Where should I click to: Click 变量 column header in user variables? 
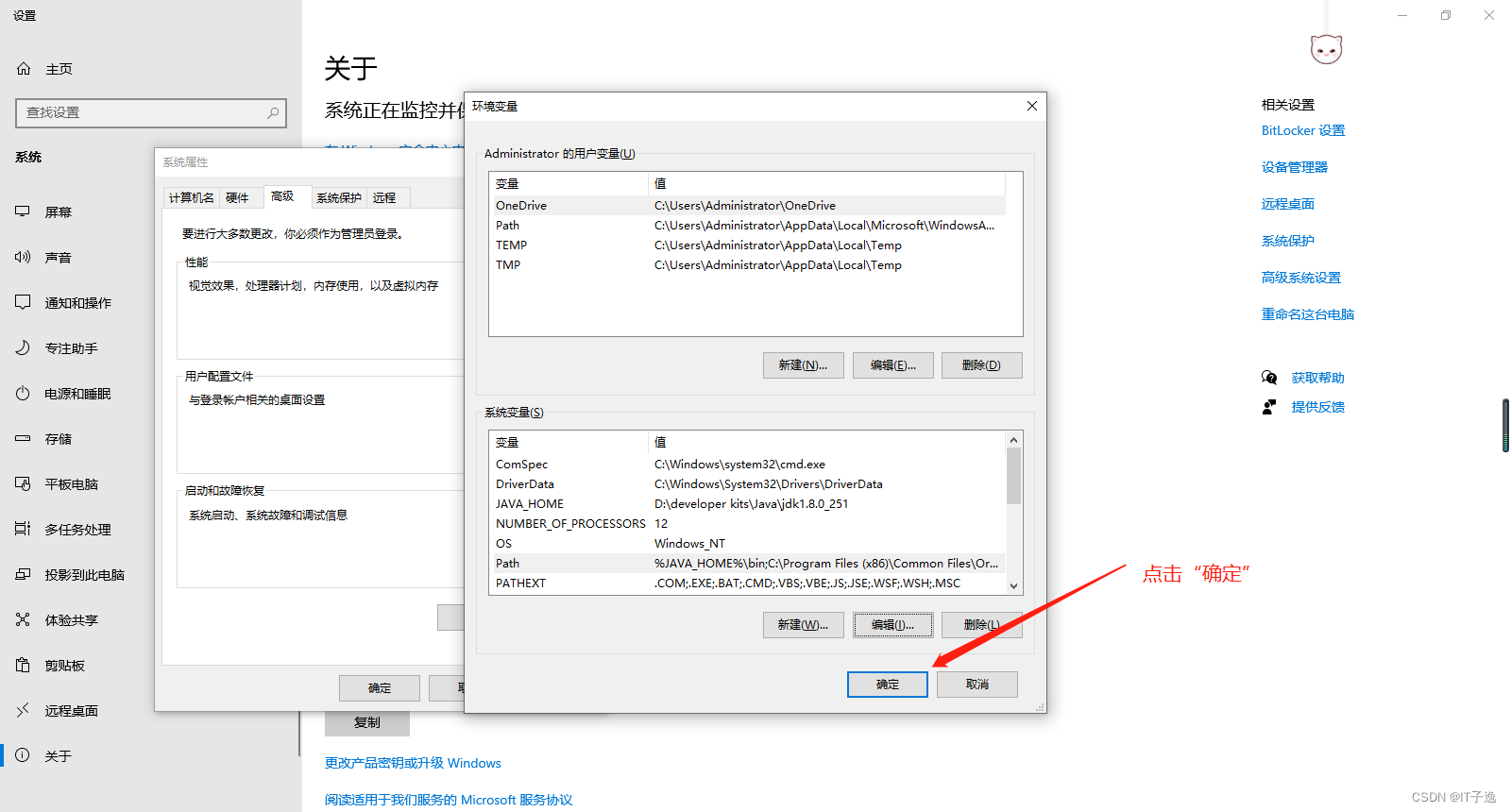(x=569, y=183)
